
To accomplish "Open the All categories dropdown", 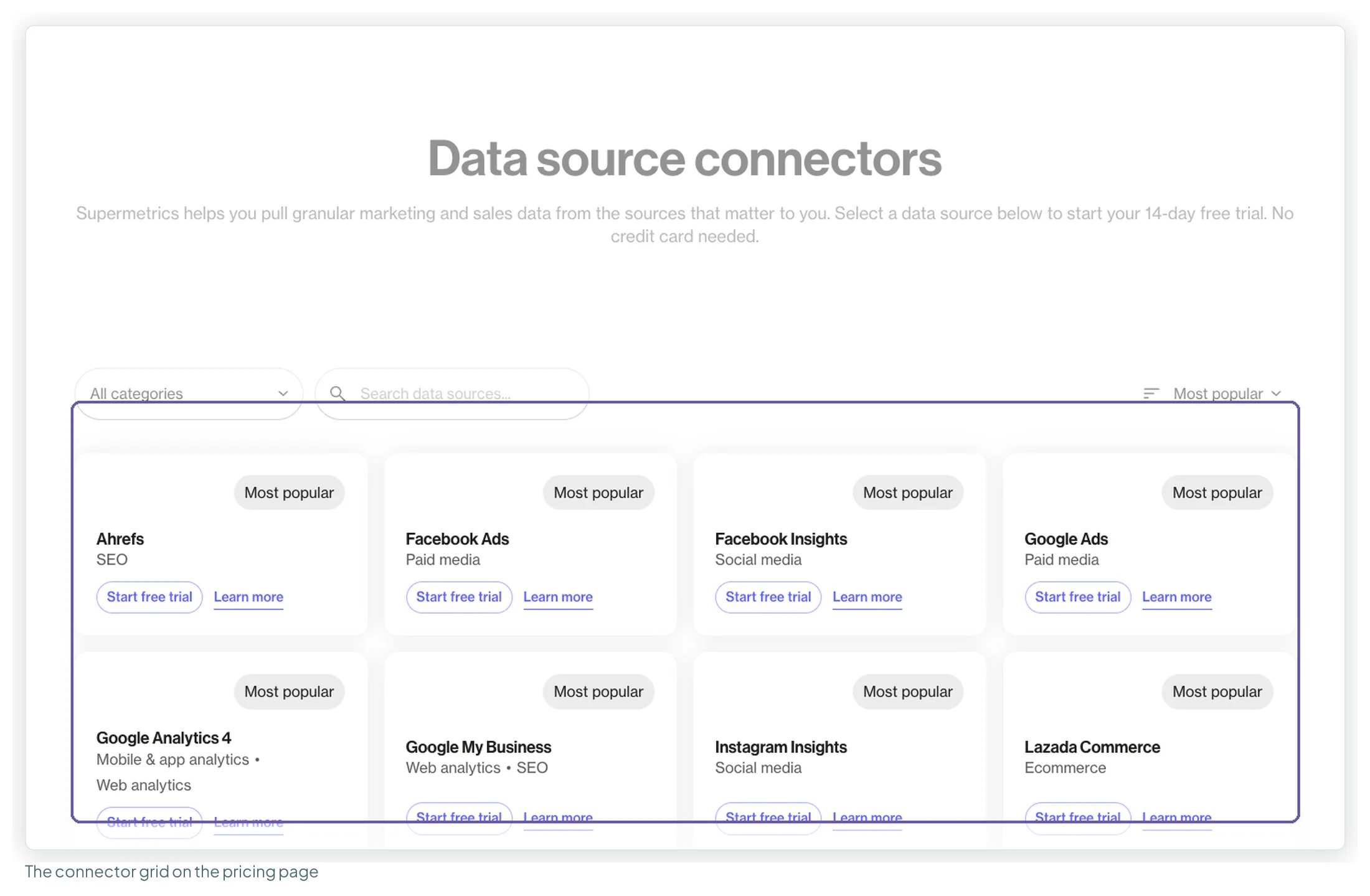I will [x=189, y=394].
